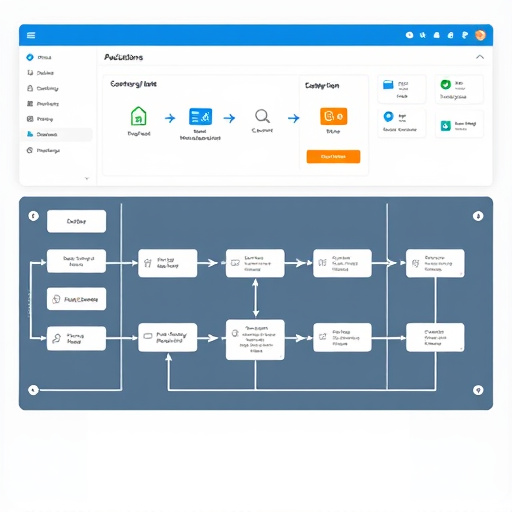Click the round white clock icon in header

tap(409, 35)
